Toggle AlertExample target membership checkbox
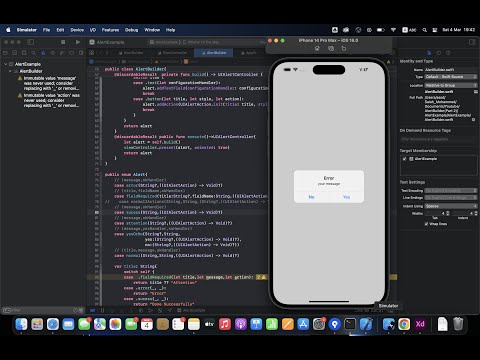The width and height of the screenshot is (480, 360). pos(404,159)
